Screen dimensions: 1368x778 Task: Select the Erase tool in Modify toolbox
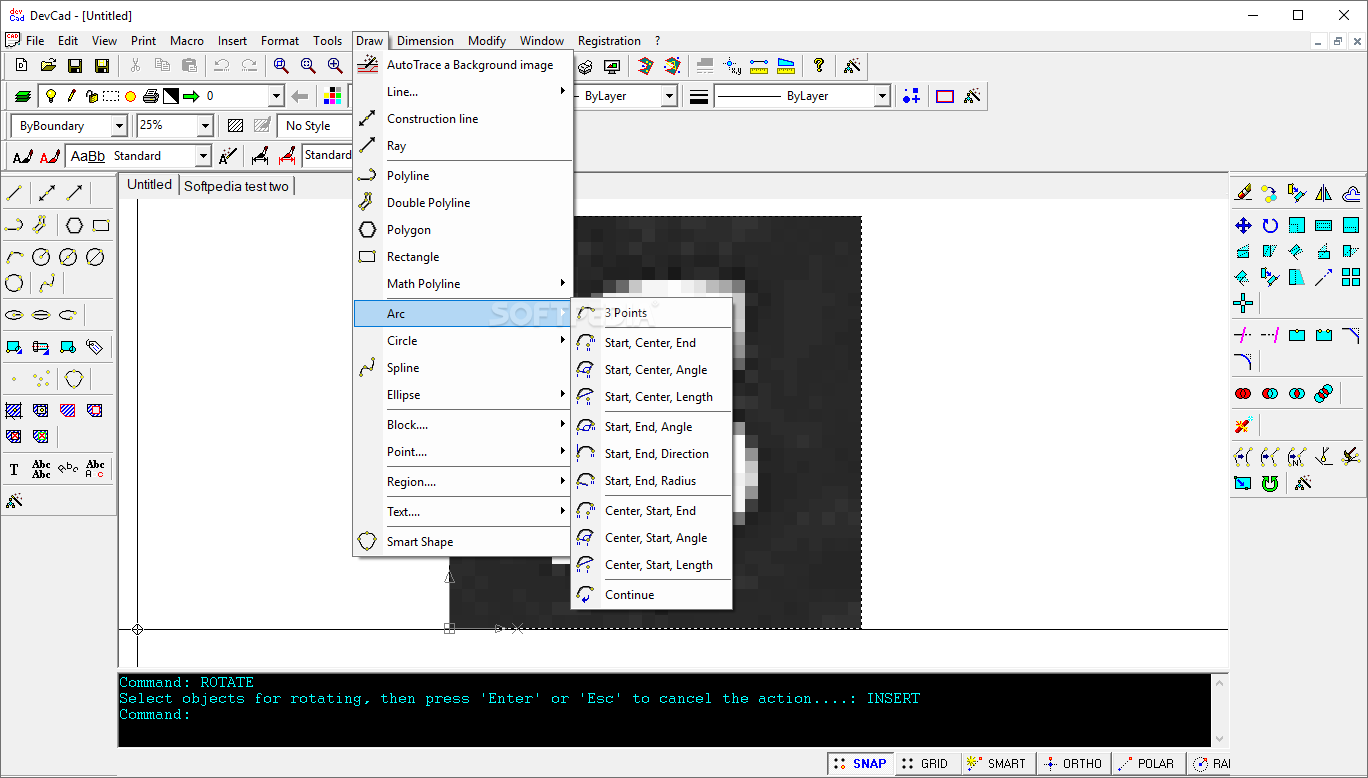point(1243,193)
